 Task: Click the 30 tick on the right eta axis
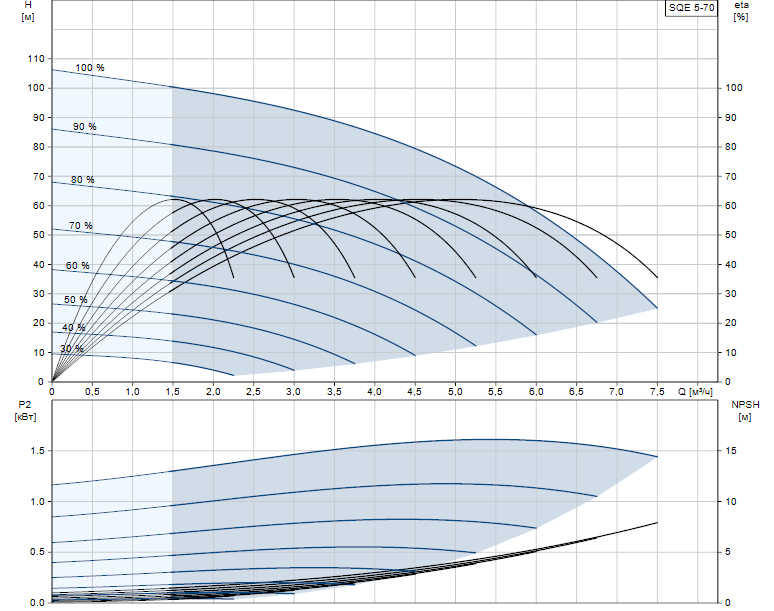click(x=731, y=294)
